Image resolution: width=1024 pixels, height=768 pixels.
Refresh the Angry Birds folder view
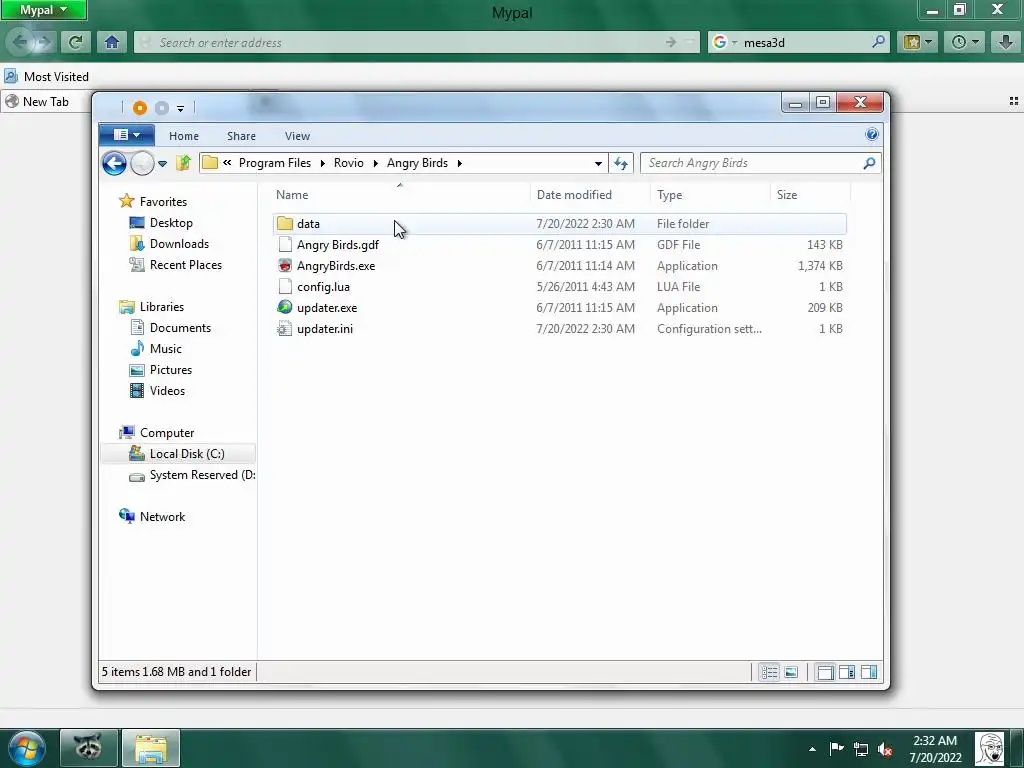click(621, 163)
